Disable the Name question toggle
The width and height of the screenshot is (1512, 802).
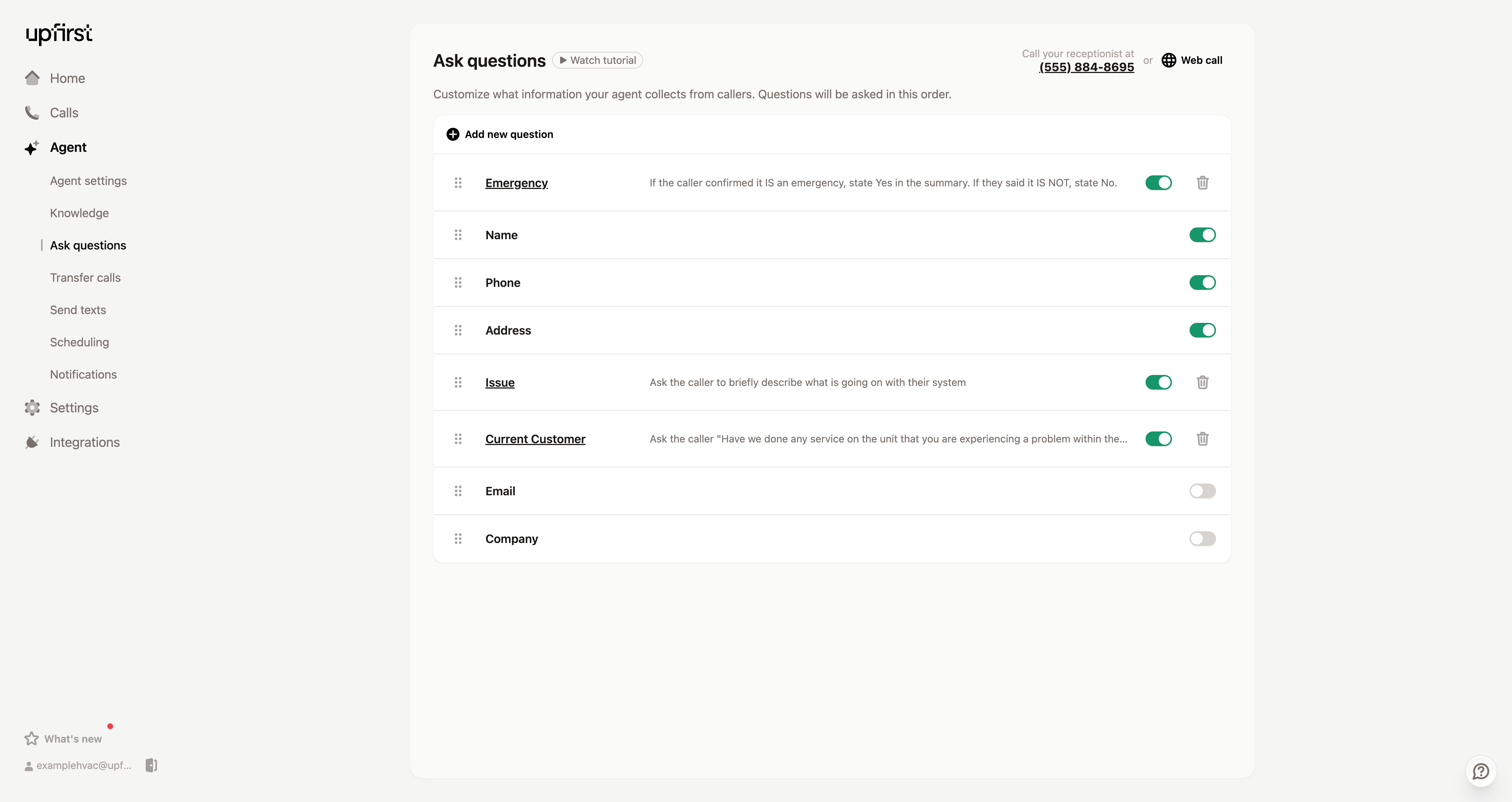pyautogui.click(x=1202, y=235)
